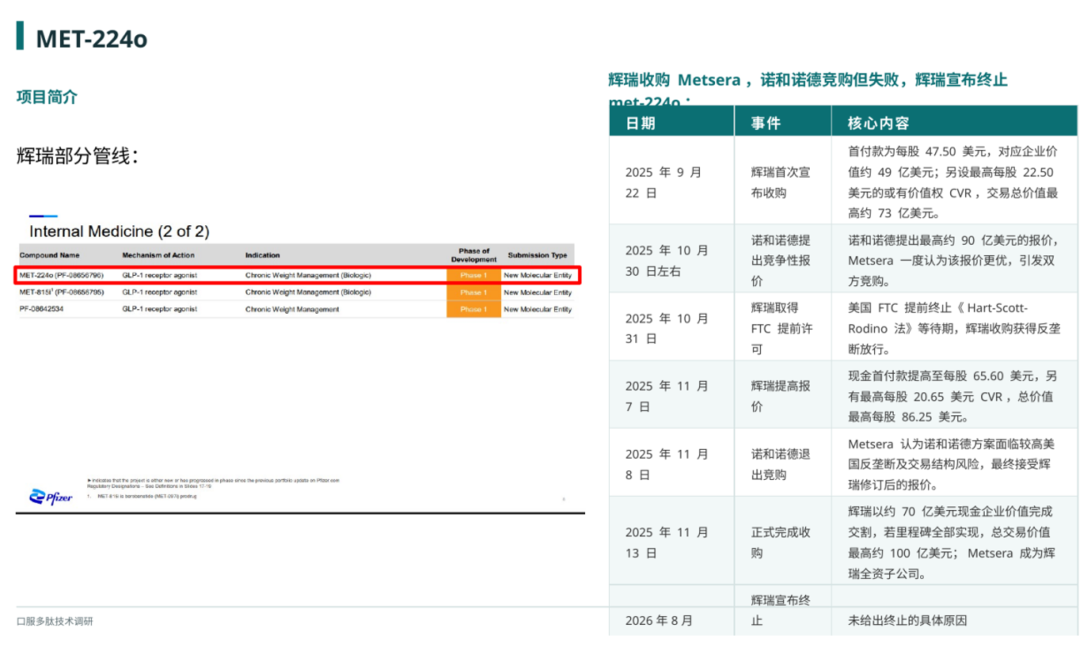Select the heading "辉瑞收购 Metsera,诺和诺德竞购但失败"
1080x650 pixels.
point(753,81)
